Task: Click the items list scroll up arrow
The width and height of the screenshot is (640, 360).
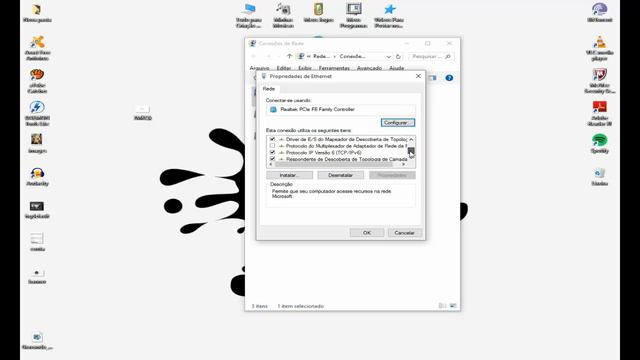Action: (x=411, y=139)
